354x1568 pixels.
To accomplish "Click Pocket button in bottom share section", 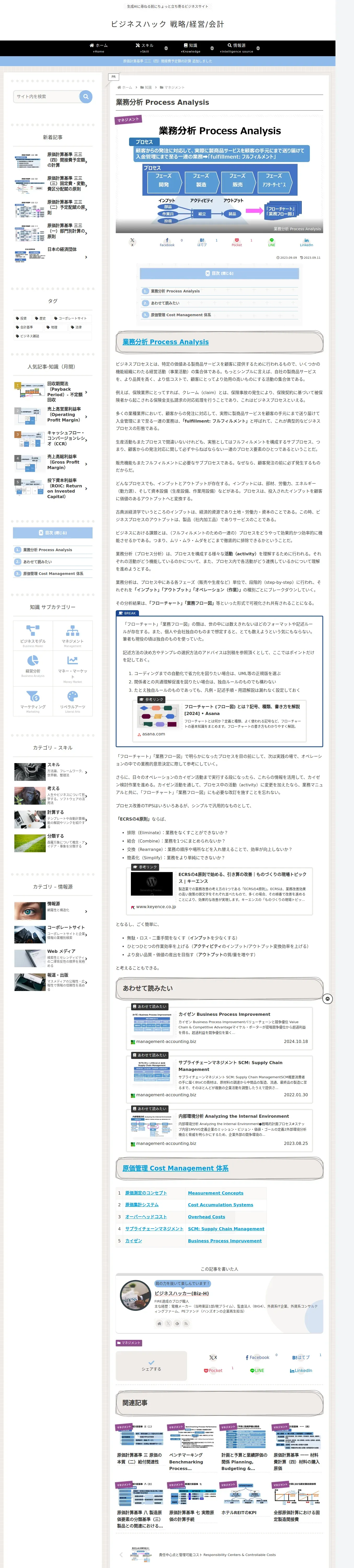I will click(213, 1371).
